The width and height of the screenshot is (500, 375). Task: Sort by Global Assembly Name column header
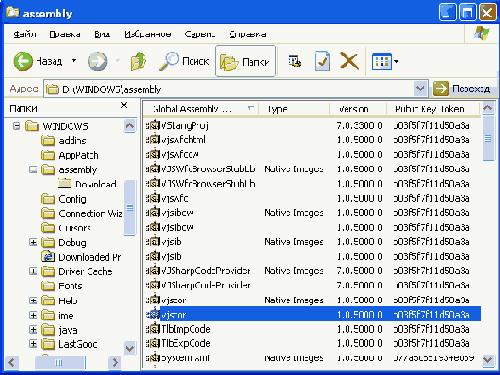pos(201,109)
